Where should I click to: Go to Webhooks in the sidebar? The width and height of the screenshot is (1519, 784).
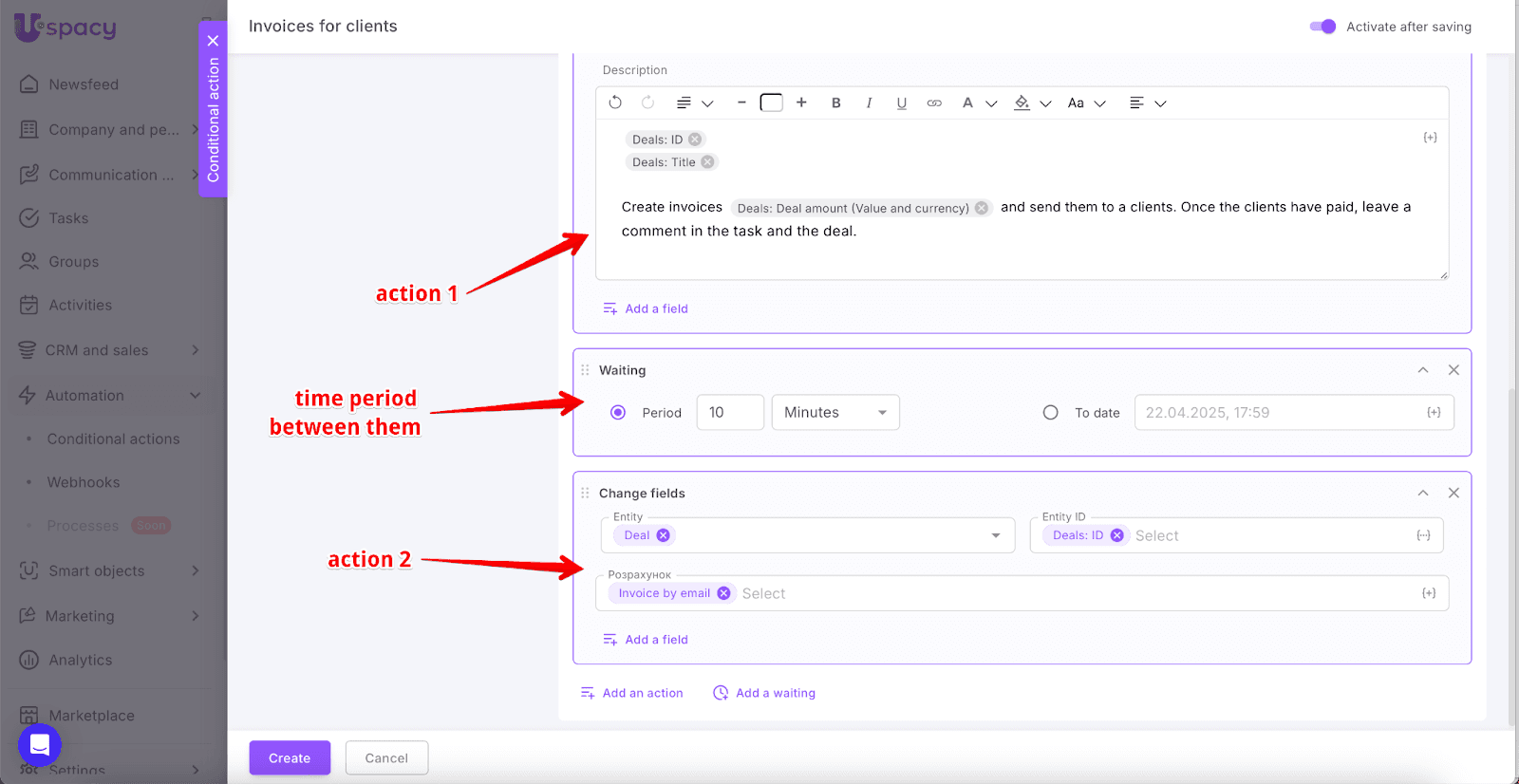click(x=84, y=482)
